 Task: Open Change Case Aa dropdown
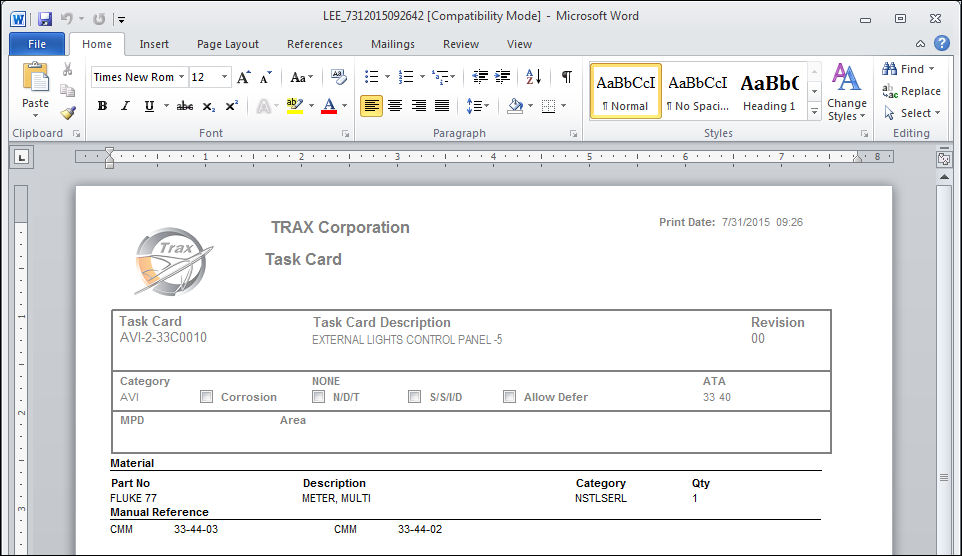point(301,77)
